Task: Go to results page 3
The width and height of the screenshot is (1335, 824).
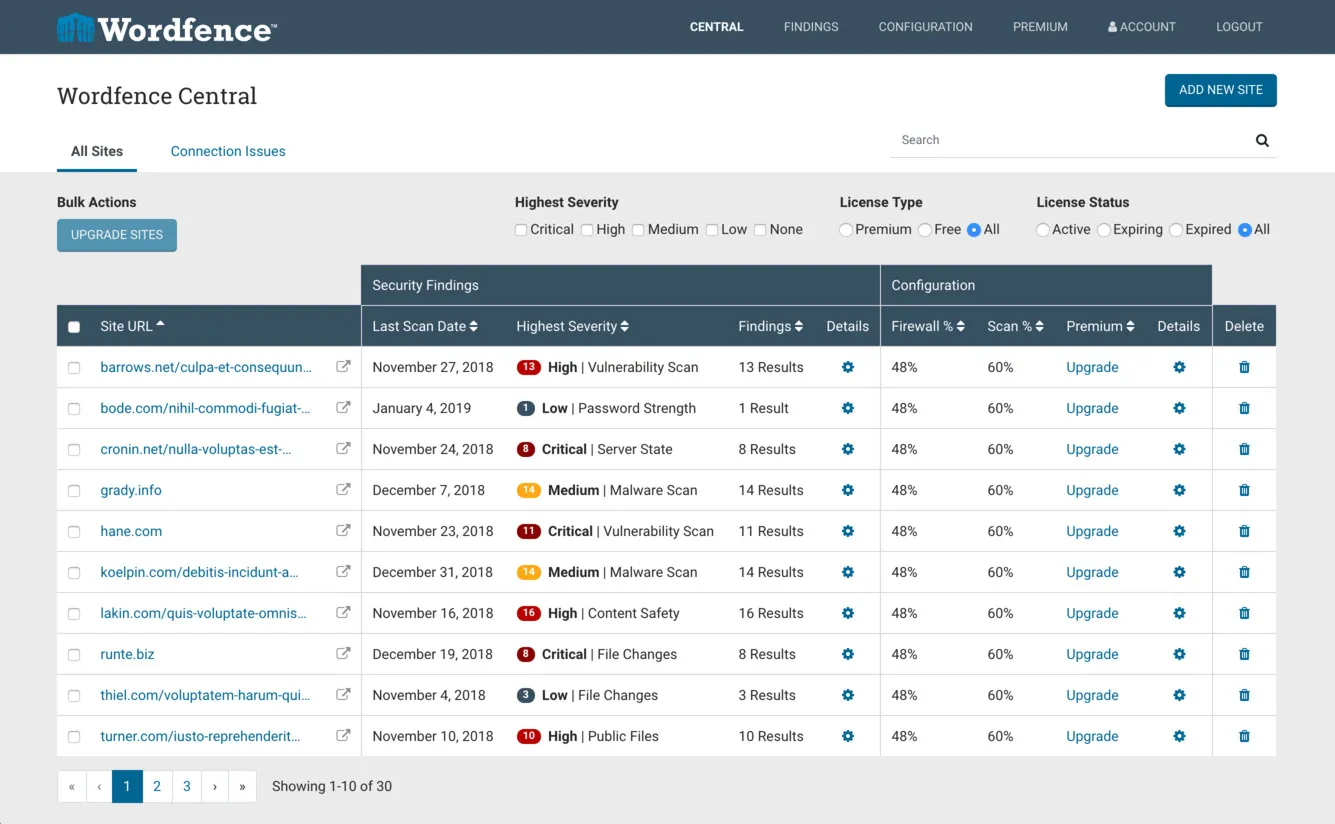Action: tap(186, 786)
